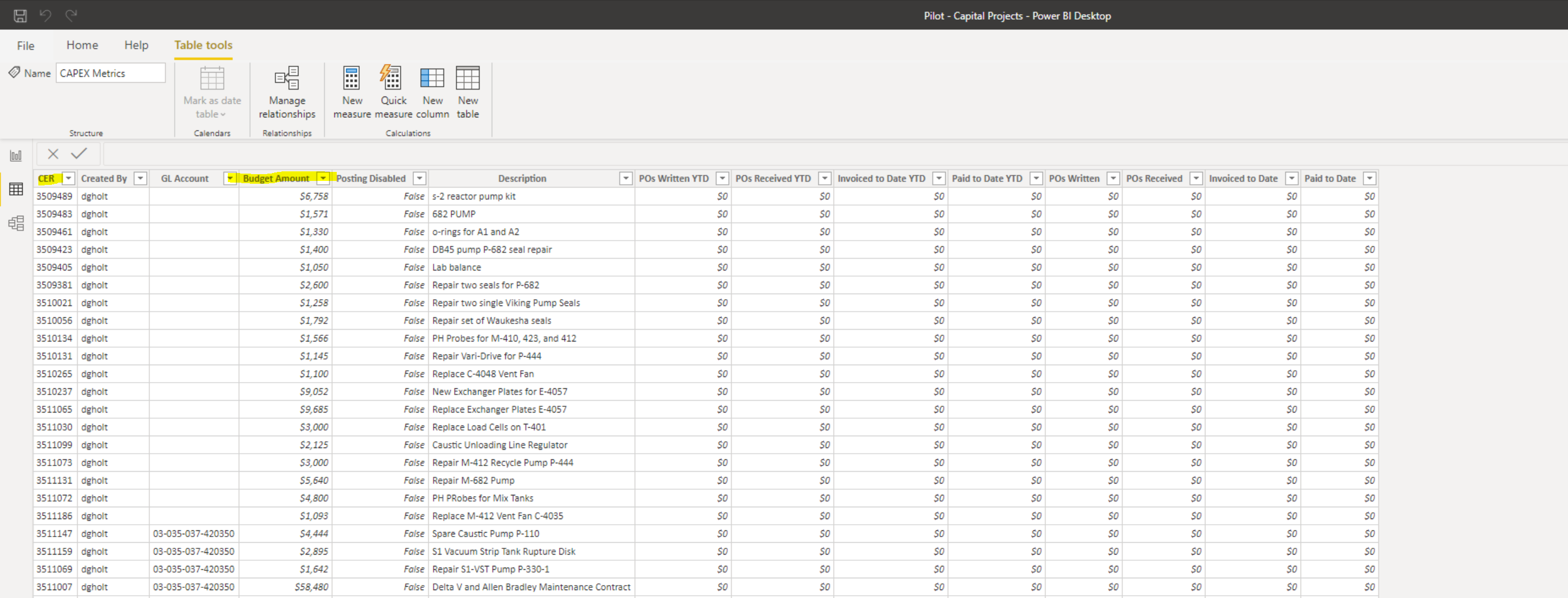Screen dimensions: 1568x598
Task: Click the Undo arrow icon
Action: pyautogui.click(x=46, y=15)
